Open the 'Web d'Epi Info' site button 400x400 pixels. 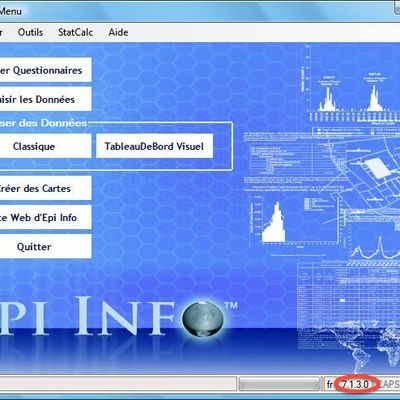click(45, 217)
